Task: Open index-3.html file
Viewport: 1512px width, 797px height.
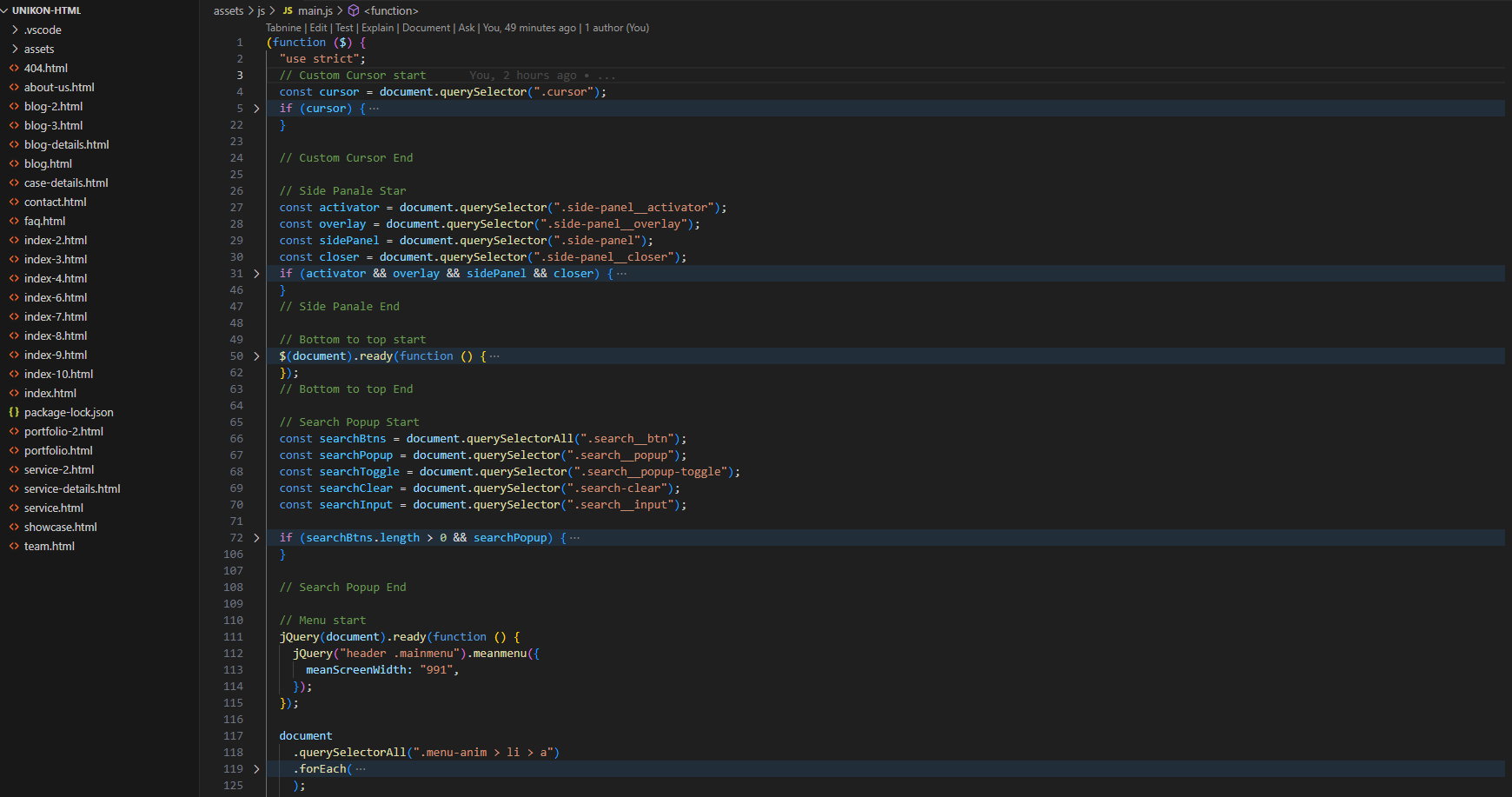Action: click(x=56, y=259)
